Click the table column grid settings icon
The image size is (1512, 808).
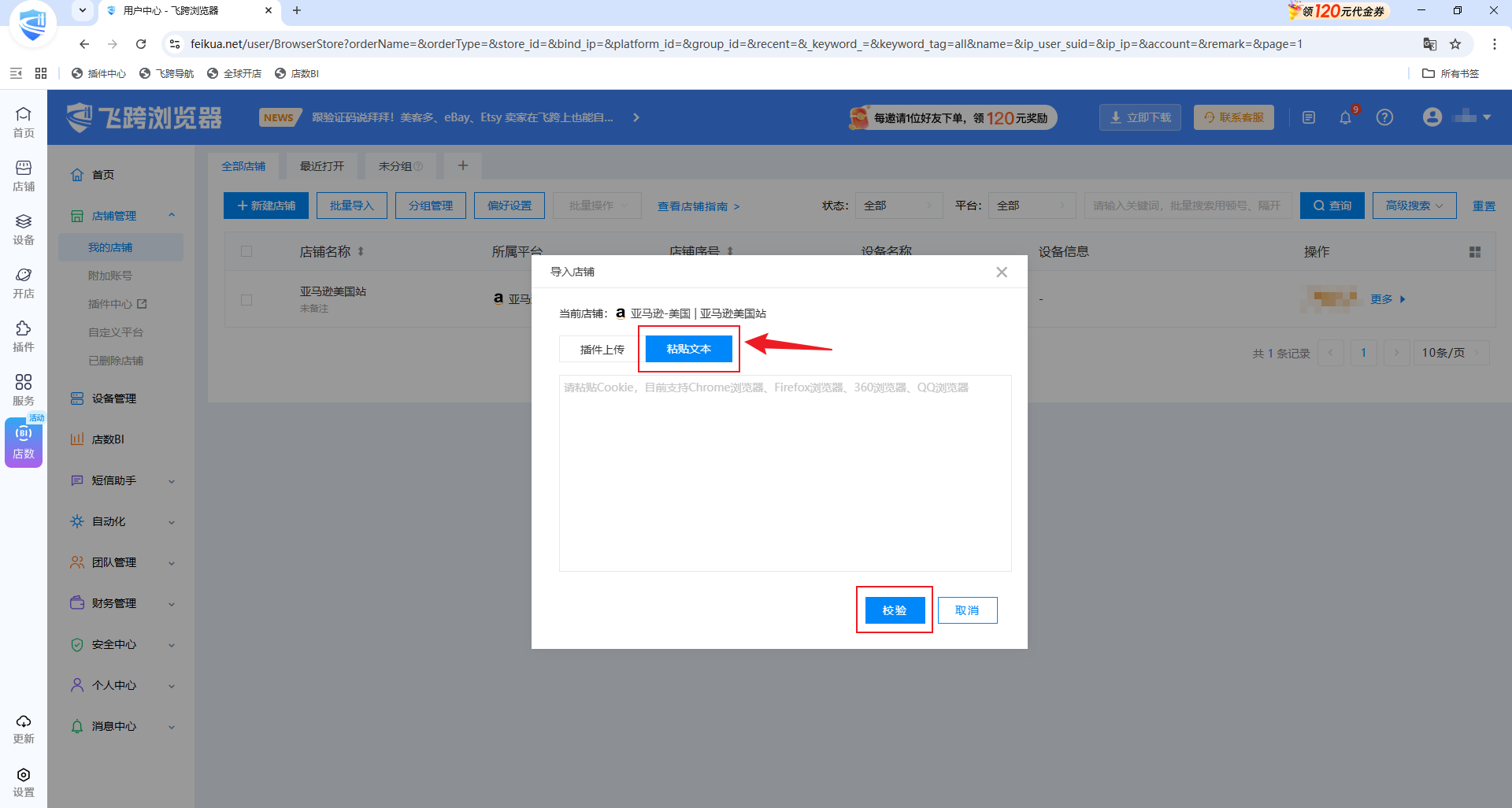(1475, 252)
